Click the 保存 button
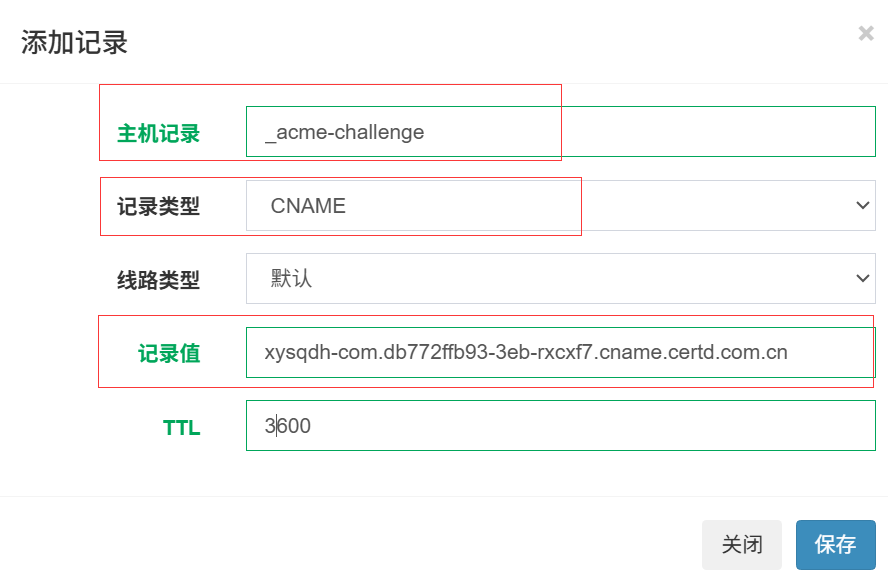 [835, 545]
